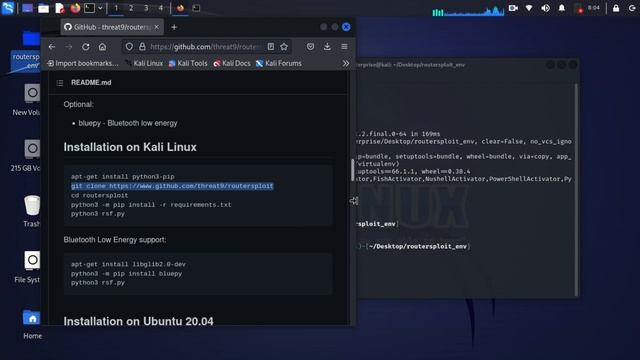Go back in Firefox

[x=52, y=47]
